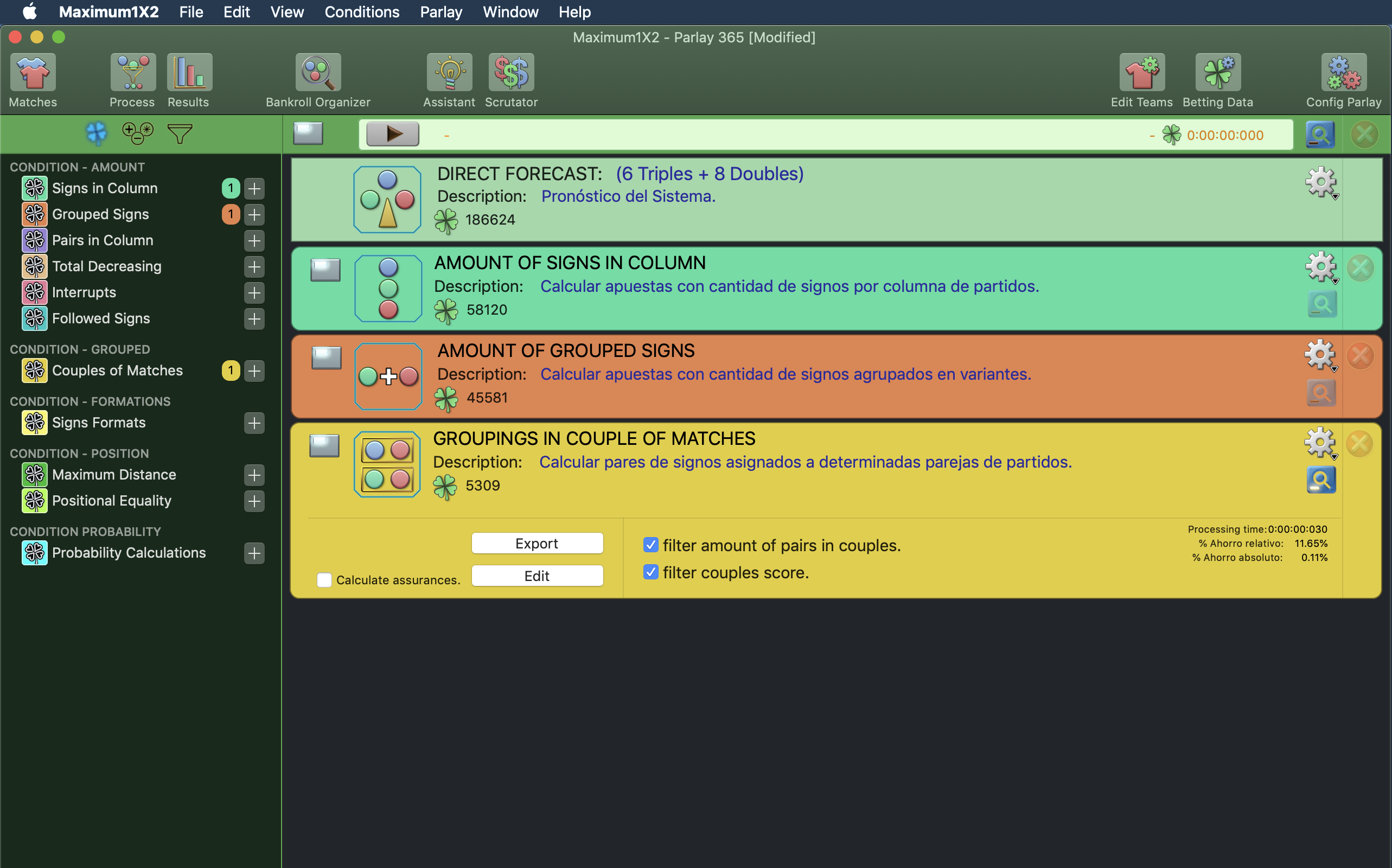Viewport: 1392px width, 868px height.
Task: Add a Signs Formats condition
Action: (254, 423)
